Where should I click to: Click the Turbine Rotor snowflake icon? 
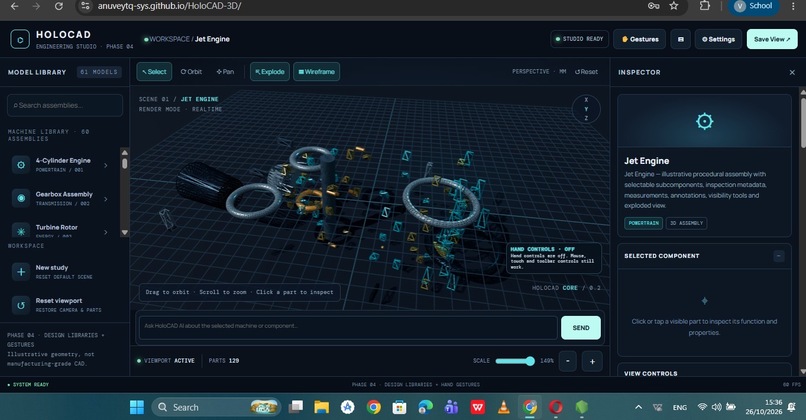[21, 231]
